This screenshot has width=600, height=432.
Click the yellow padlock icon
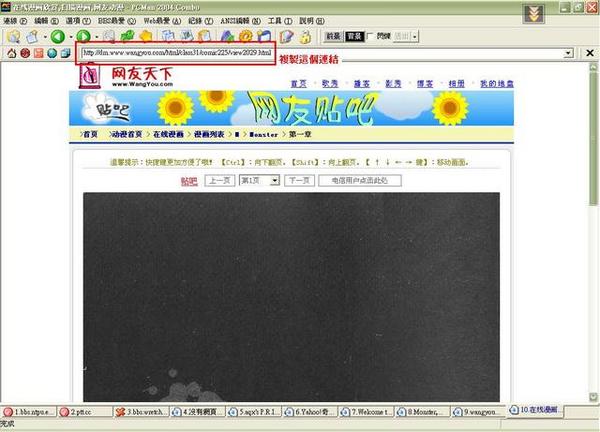305,37
